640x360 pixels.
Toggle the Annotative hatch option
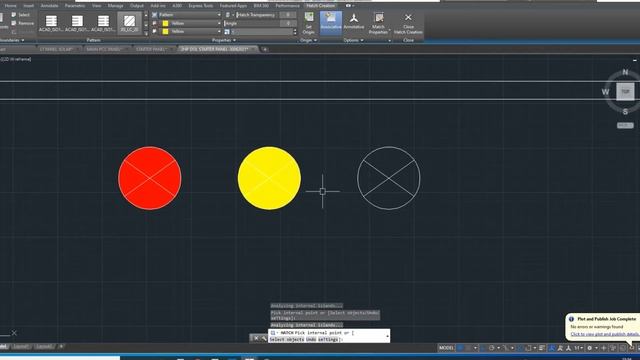click(353, 21)
